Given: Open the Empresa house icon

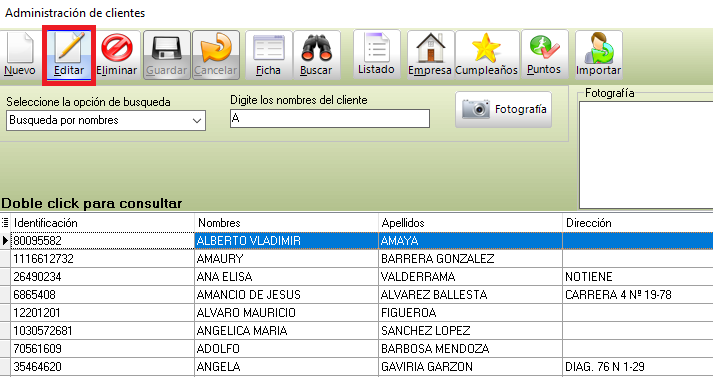Looking at the screenshot, I should coord(430,55).
